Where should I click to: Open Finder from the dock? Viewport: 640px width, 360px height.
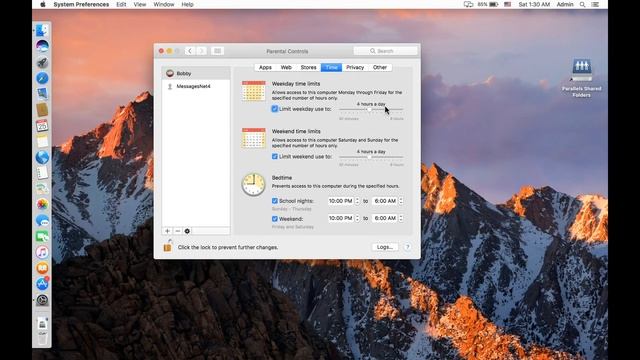[42, 31]
